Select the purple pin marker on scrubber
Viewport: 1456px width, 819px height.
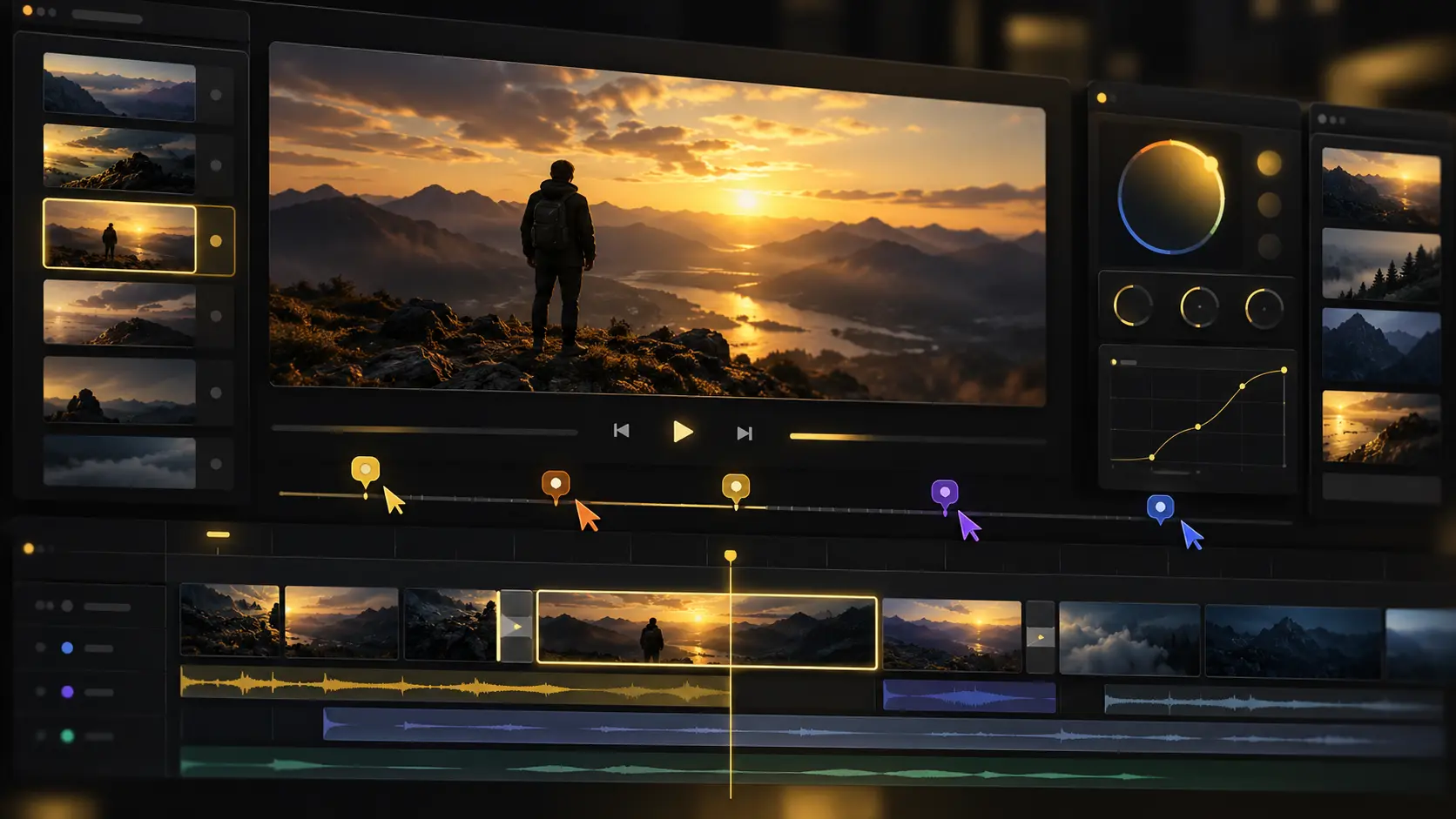coord(945,495)
